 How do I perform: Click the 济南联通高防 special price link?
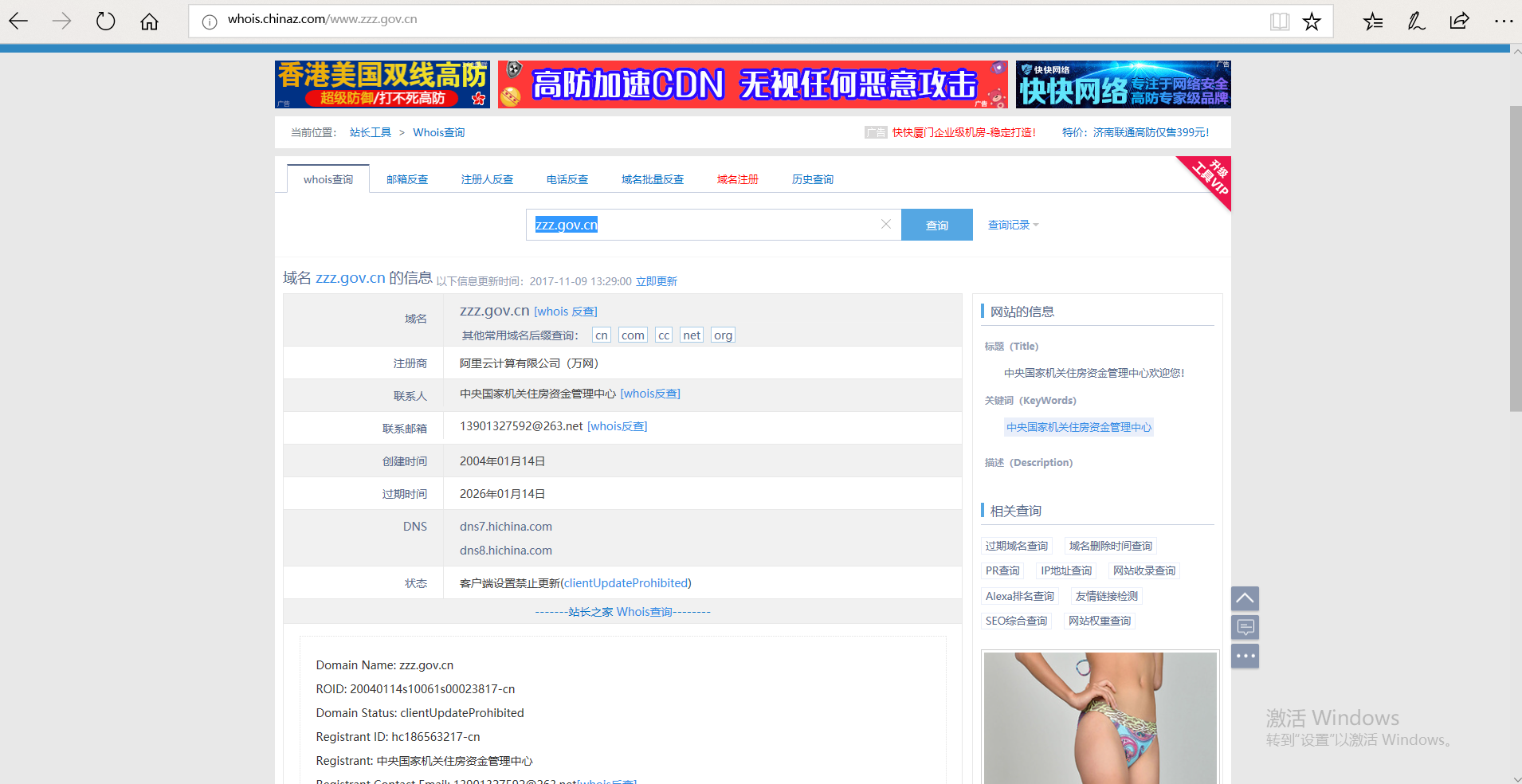pyautogui.click(x=1136, y=132)
